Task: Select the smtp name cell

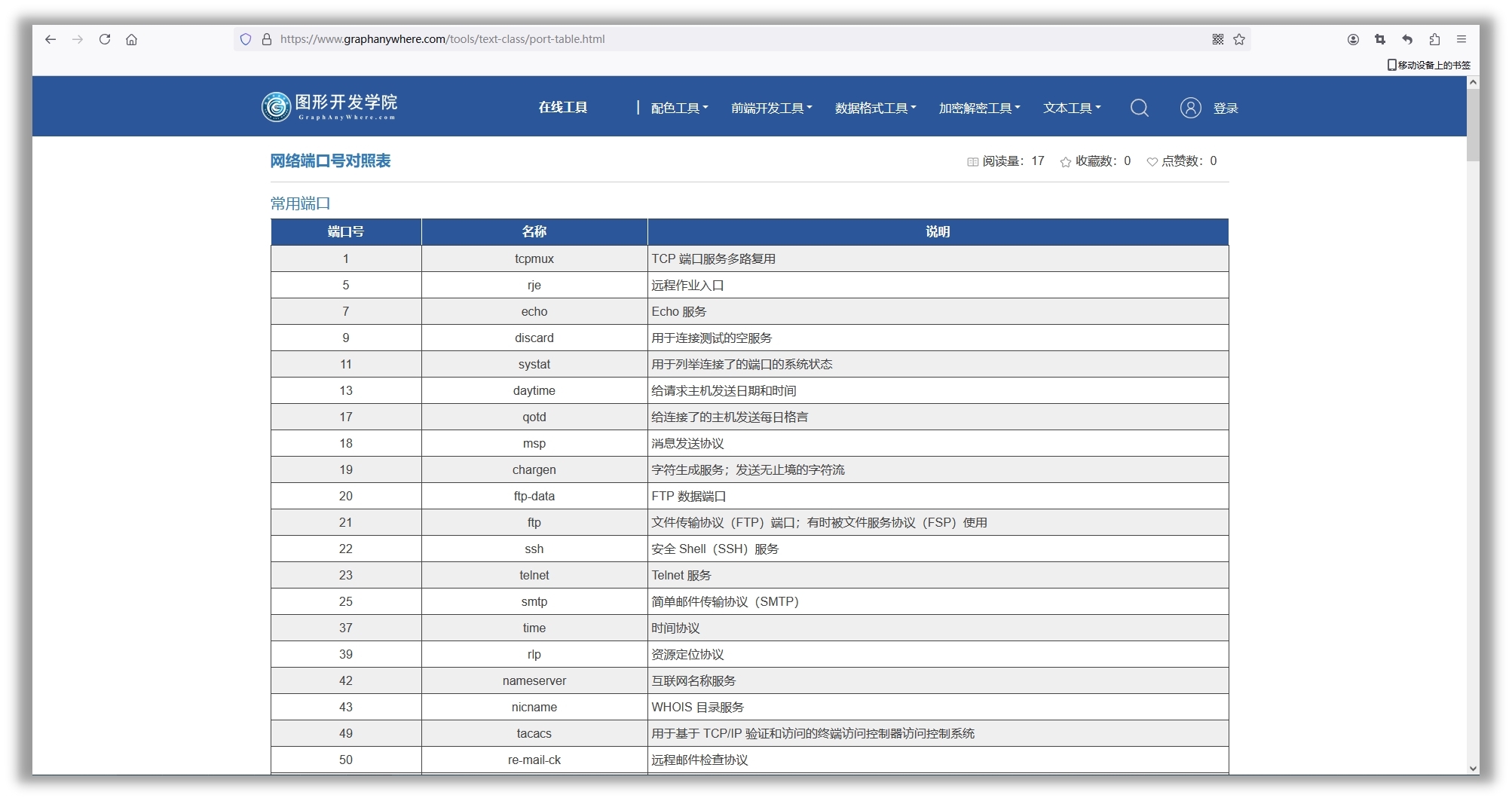Action: point(534,601)
